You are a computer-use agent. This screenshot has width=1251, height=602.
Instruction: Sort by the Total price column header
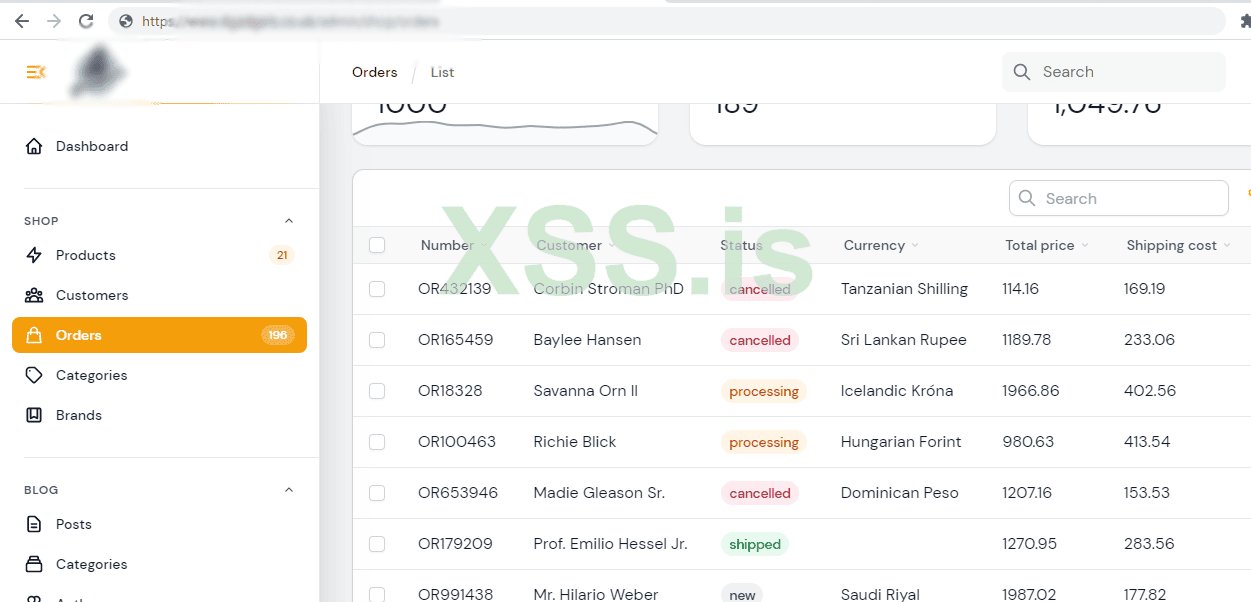coord(1047,245)
